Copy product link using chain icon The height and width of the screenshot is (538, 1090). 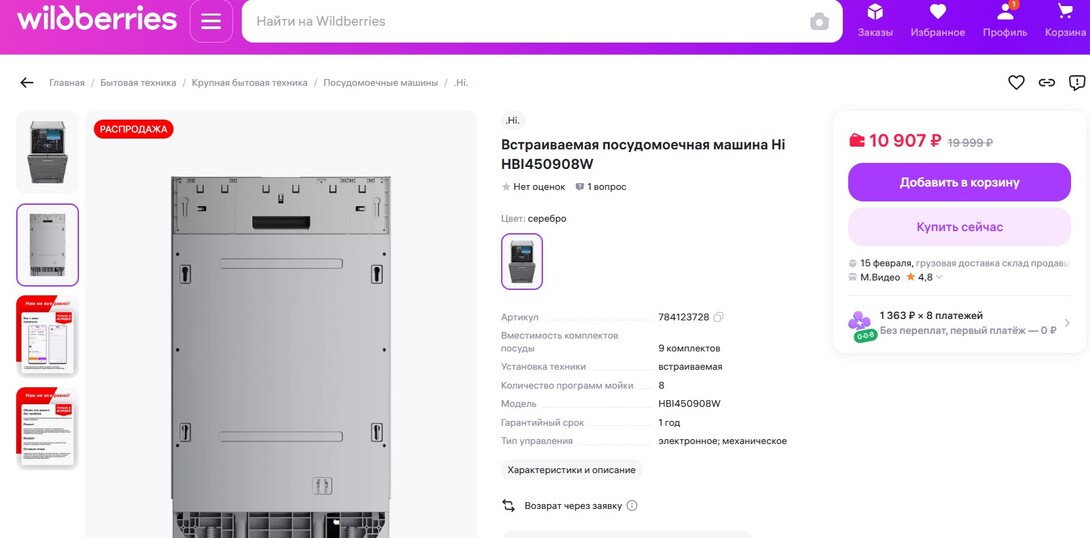[1047, 83]
